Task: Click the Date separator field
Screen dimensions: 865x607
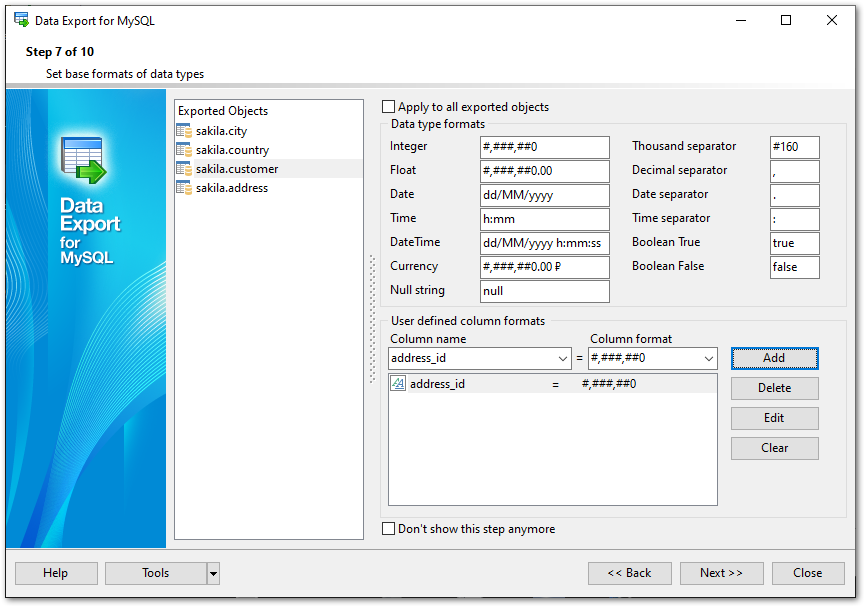Action: (x=794, y=195)
